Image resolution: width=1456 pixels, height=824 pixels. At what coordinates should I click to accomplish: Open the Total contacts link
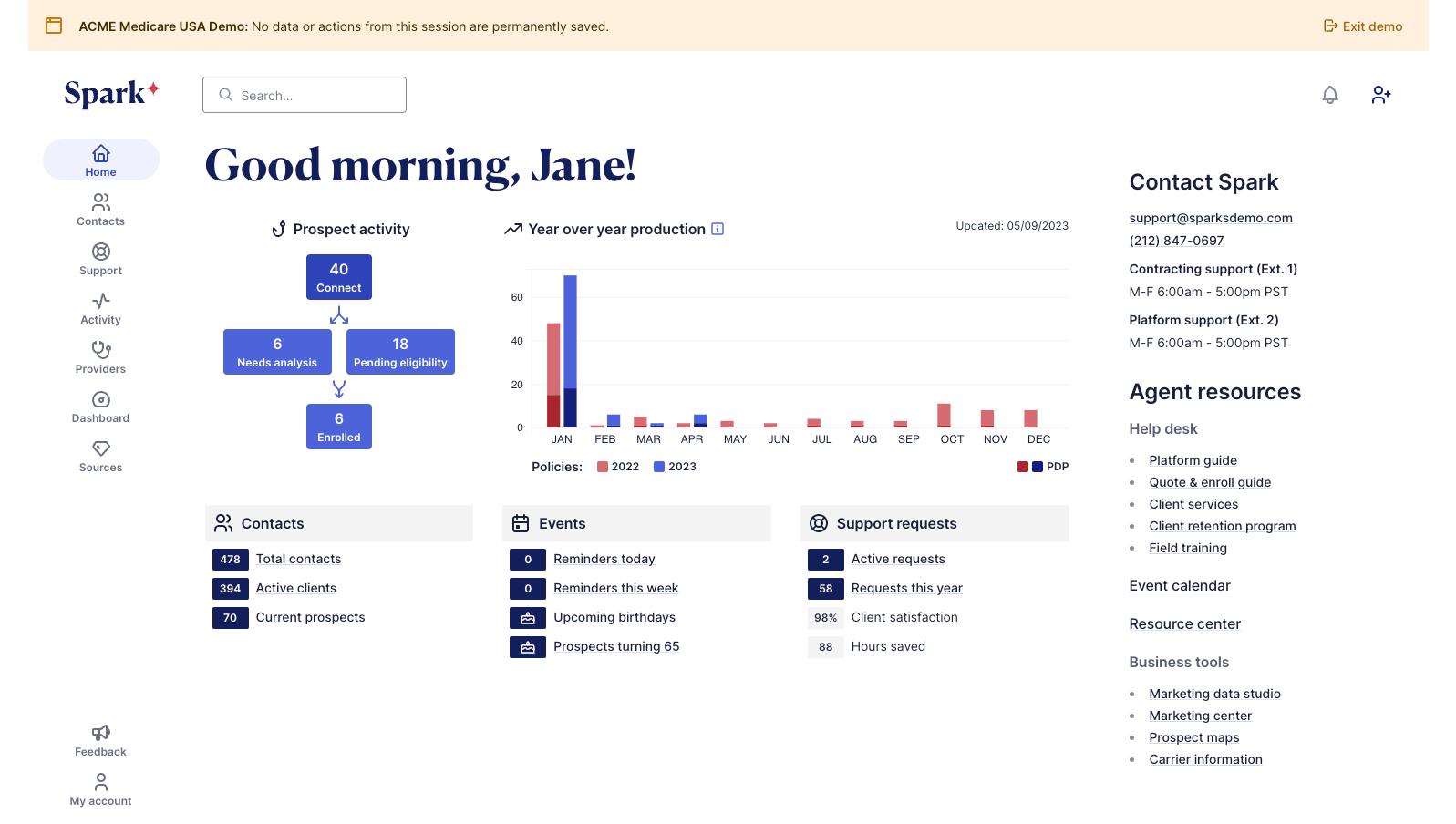click(x=298, y=559)
